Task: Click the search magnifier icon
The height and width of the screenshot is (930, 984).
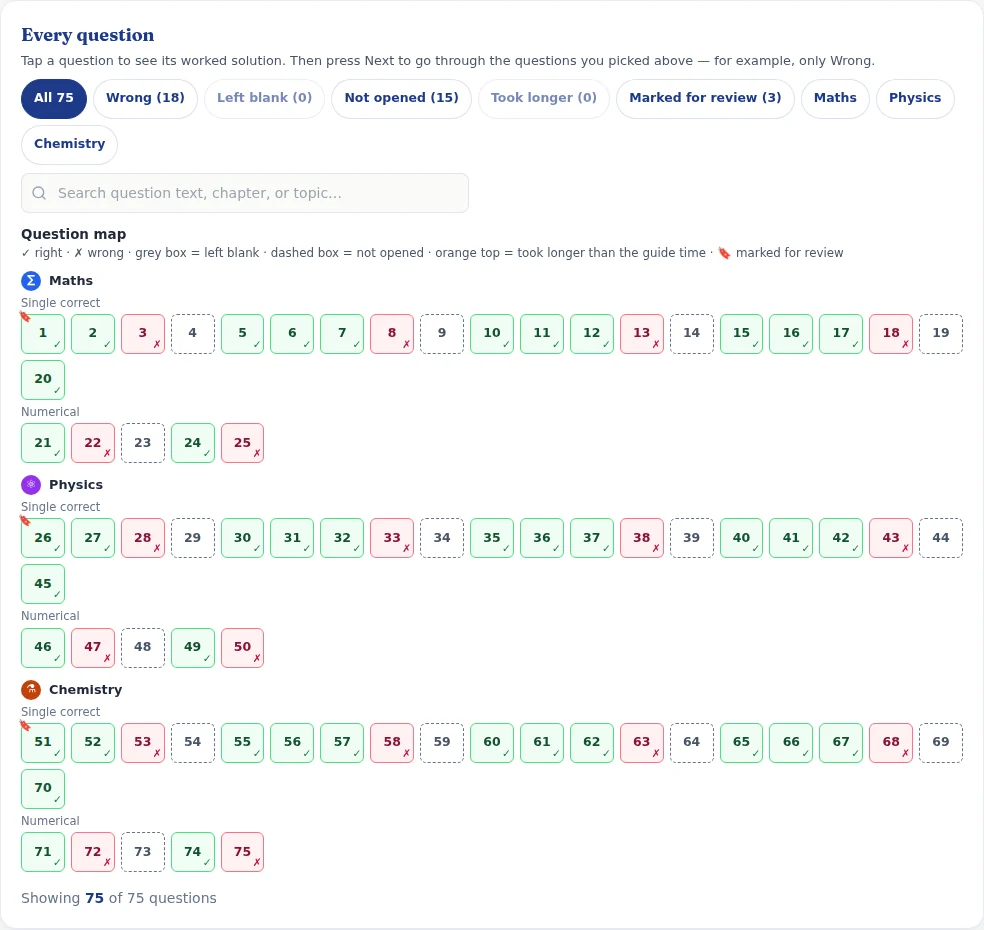Action: coord(39,193)
